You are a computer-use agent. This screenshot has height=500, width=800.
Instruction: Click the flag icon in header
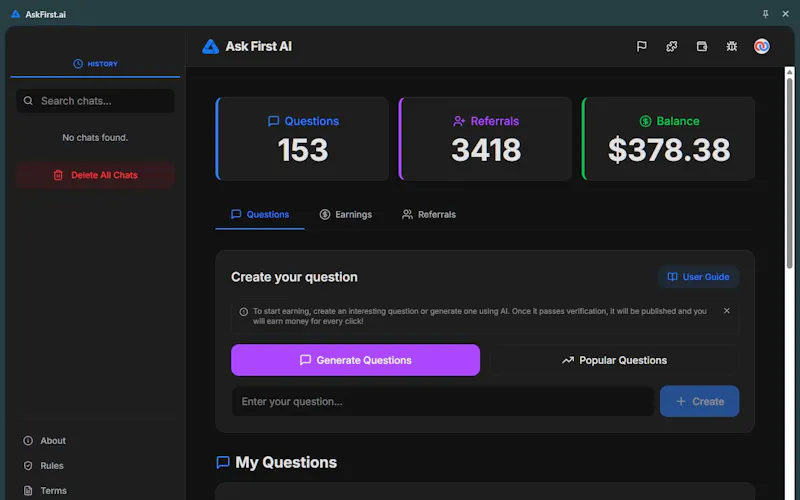pos(641,46)
